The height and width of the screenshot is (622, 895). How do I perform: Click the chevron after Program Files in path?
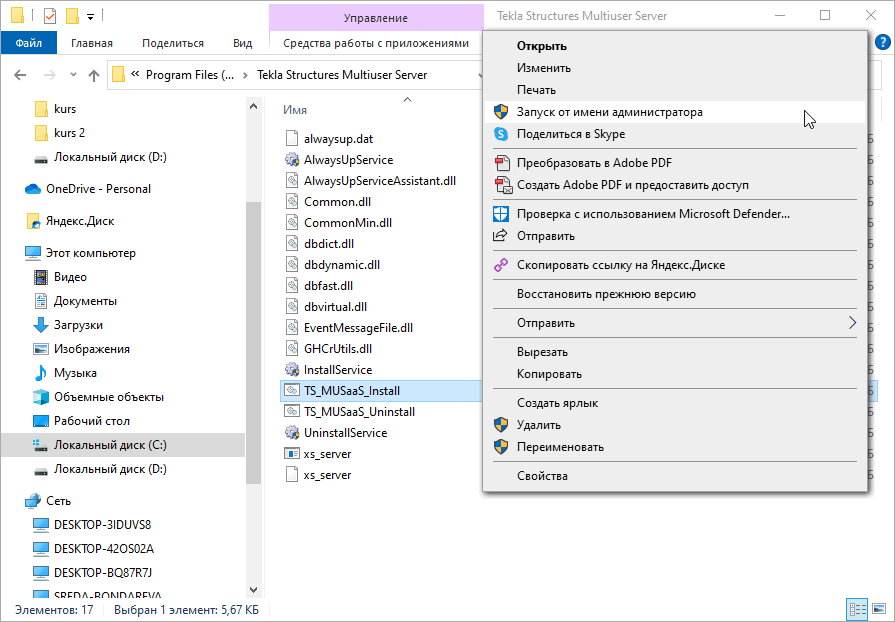pos(245,75)
